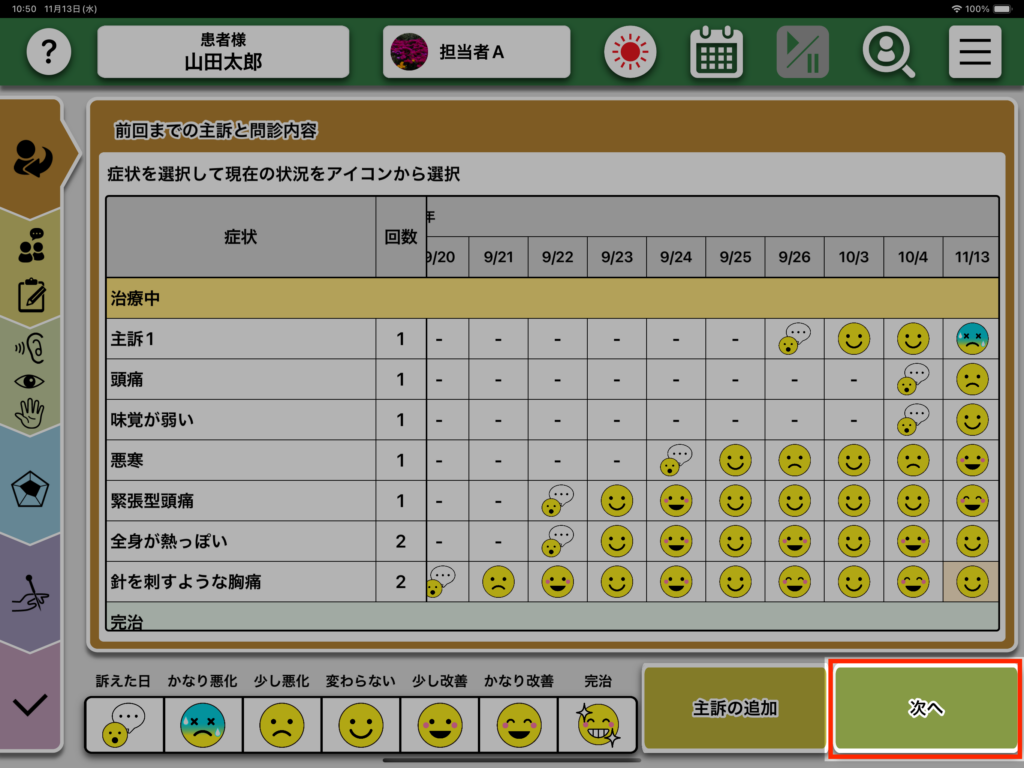
Task: Open the '担当者A' staff selector
Action: [x=476, y=52]
